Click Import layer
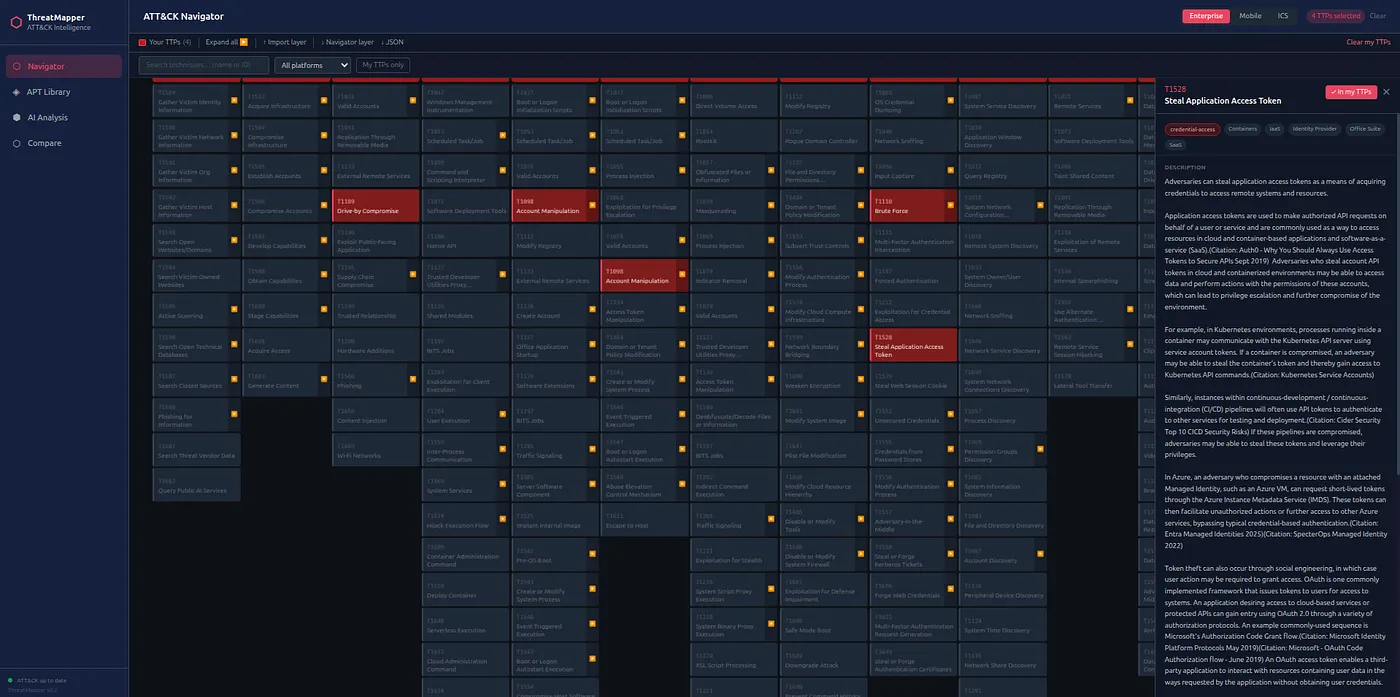Screen dimensions: 1400x697 click(x=285, y=42)
